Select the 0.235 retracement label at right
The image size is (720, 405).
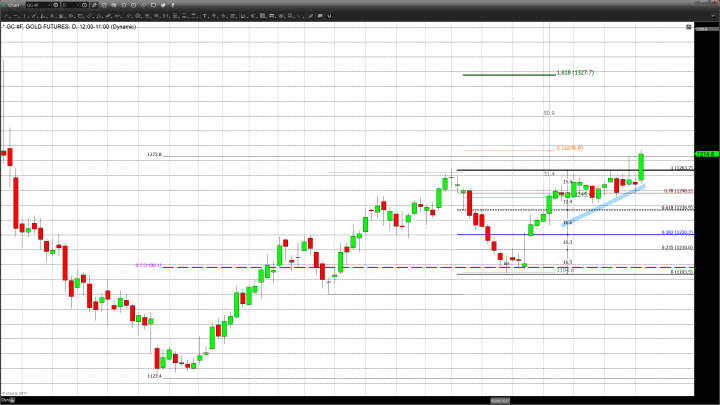click(677, 248)
